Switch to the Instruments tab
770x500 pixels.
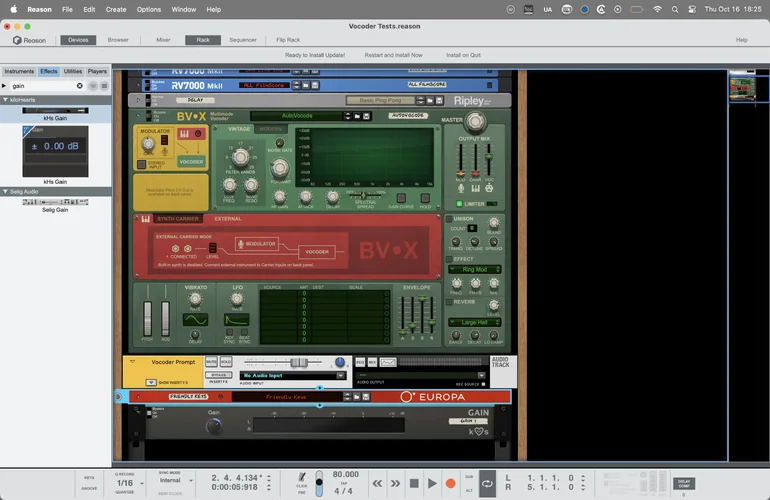click(19, 71)
